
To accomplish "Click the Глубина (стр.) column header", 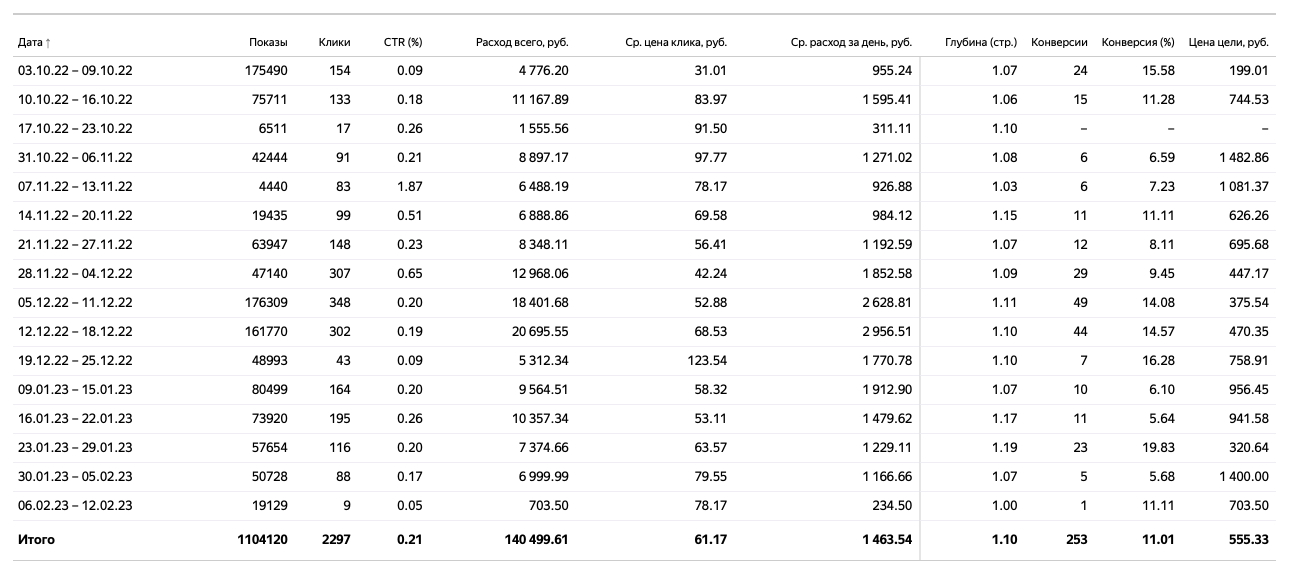I will (980, 42).
